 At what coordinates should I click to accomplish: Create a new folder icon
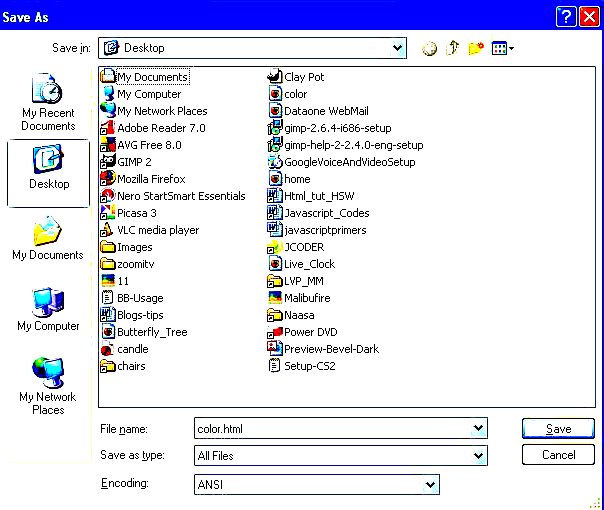(x=476, y=49)
